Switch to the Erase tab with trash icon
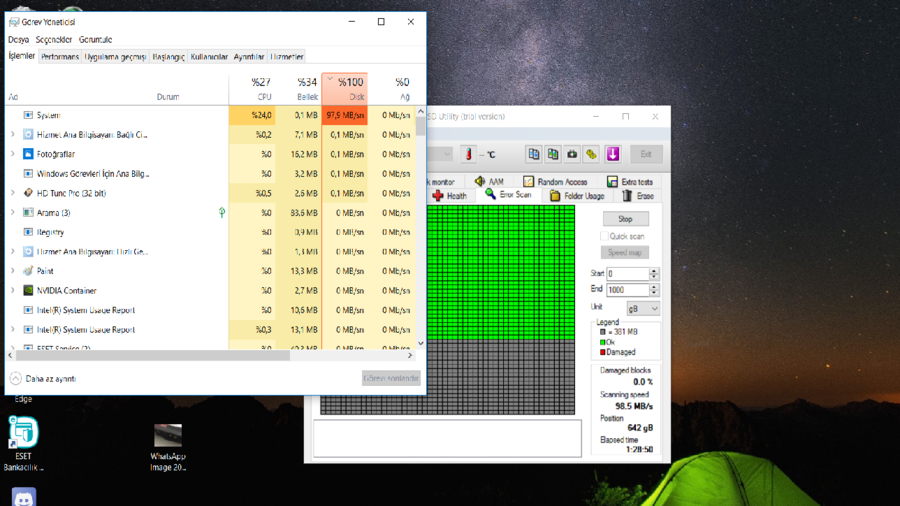The image size is (900, 506). [x=638, y=196]
